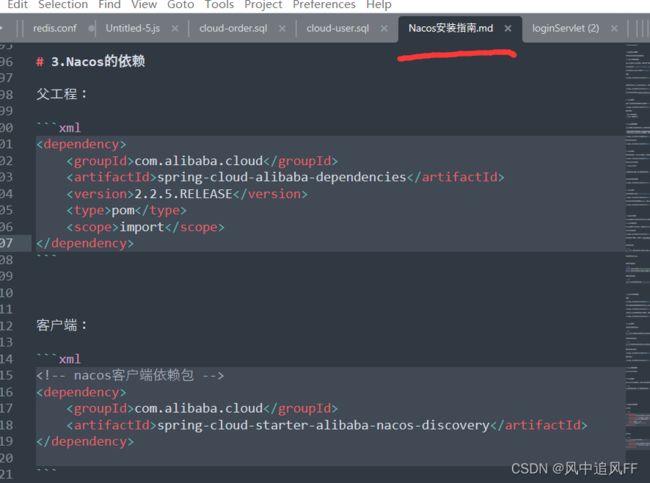Close the Nacos安装指南.md tab

point(508,28)
